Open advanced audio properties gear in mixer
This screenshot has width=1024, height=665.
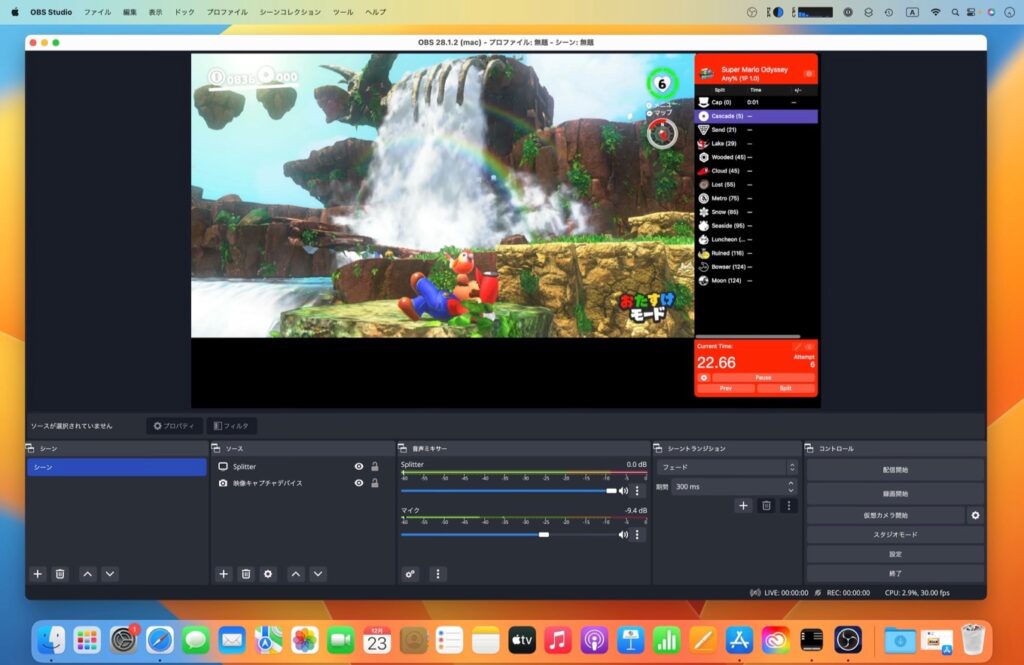pos(410,573)
